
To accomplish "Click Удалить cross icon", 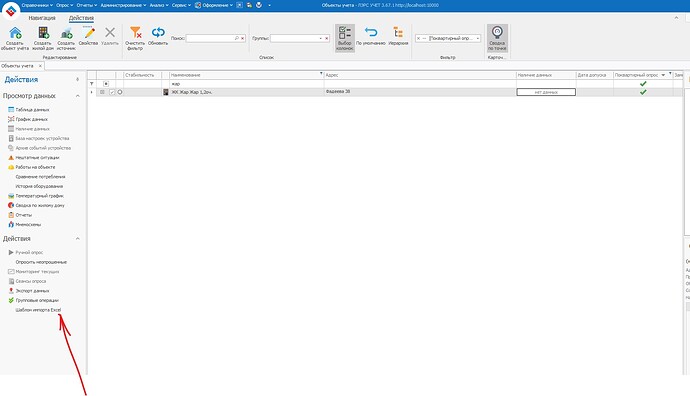I will point(110,33).
